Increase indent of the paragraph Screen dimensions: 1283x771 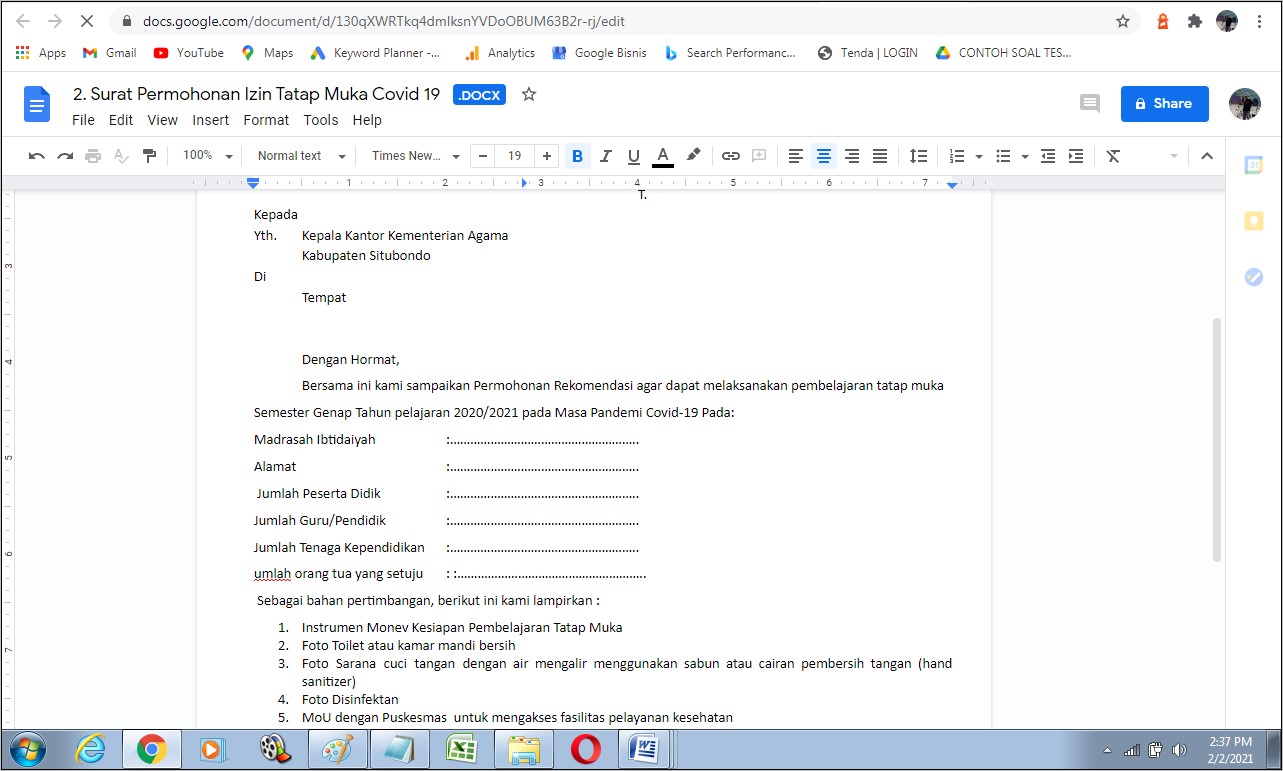point(1076,156)
